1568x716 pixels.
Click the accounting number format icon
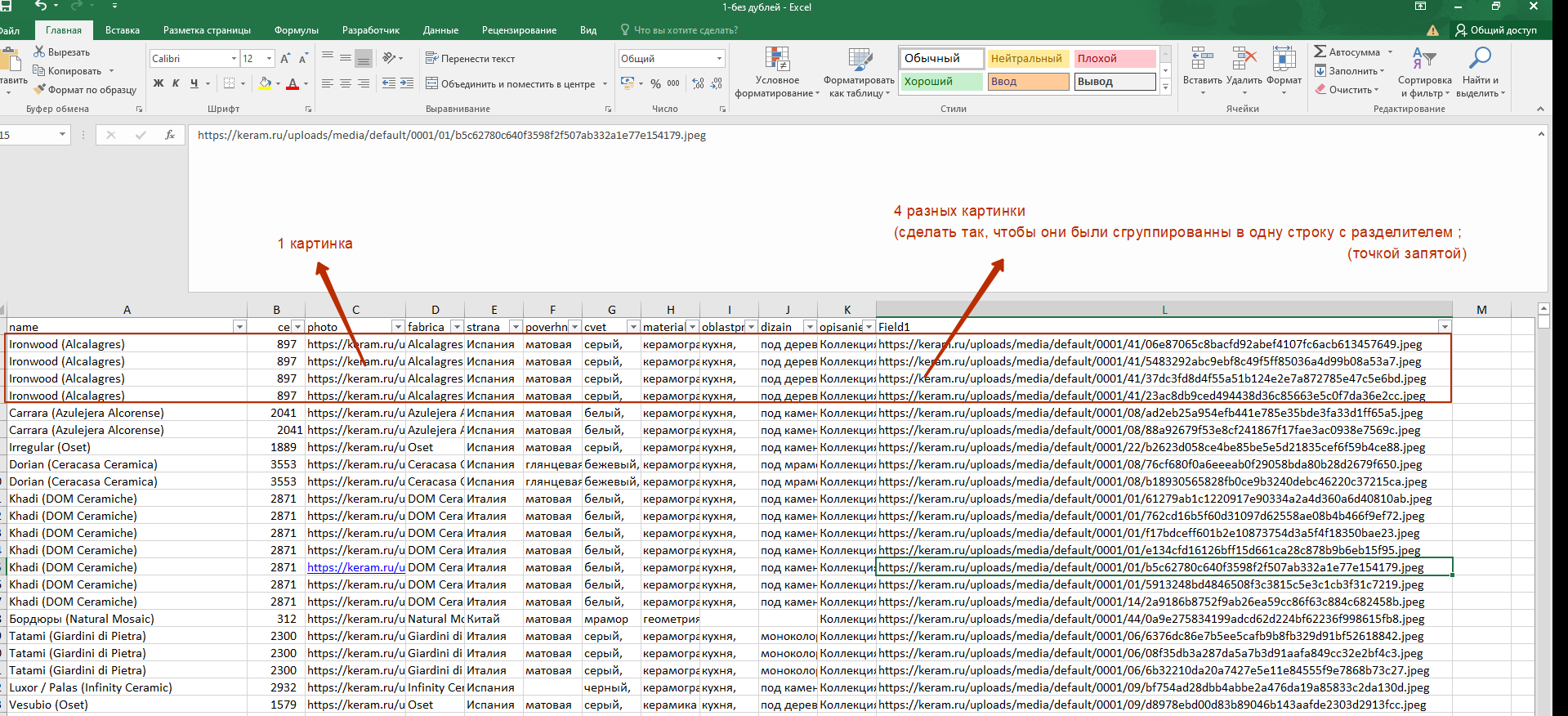628,83
